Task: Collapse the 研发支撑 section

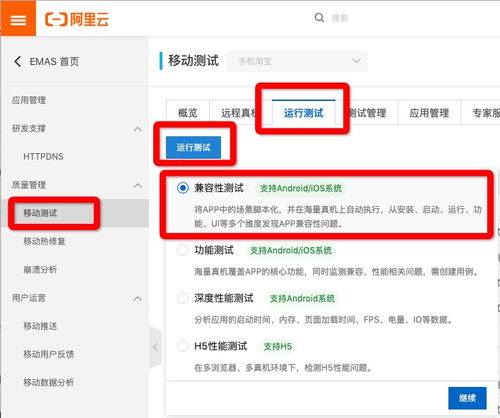Action: [138, 129]
